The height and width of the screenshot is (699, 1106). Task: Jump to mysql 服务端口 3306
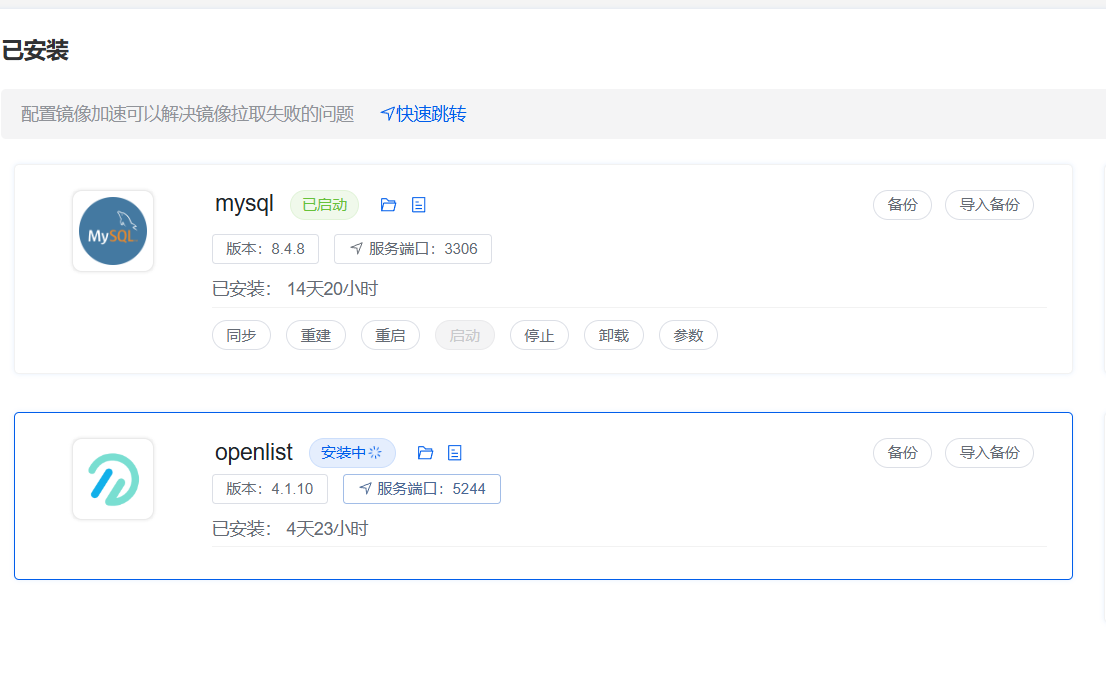(413, 249)
